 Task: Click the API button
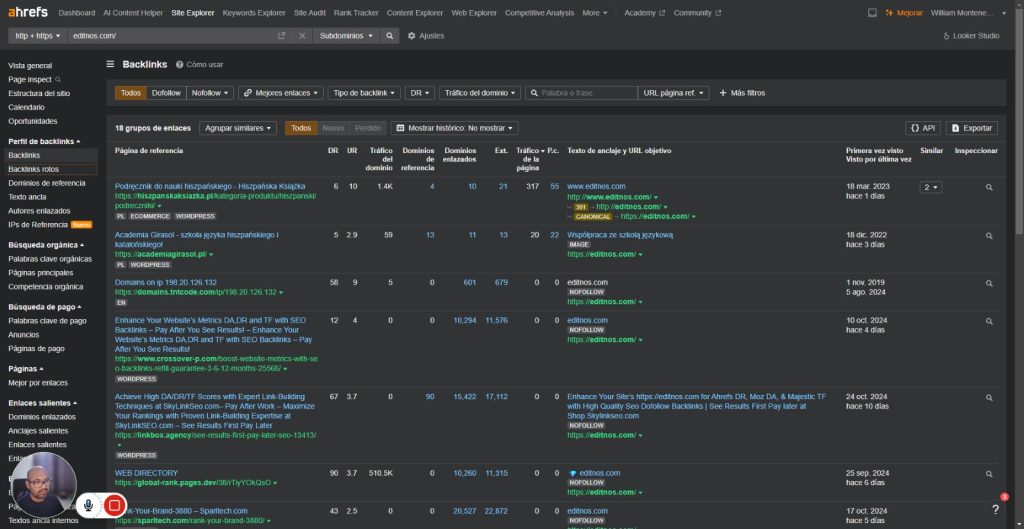click(x=923, y=128)
